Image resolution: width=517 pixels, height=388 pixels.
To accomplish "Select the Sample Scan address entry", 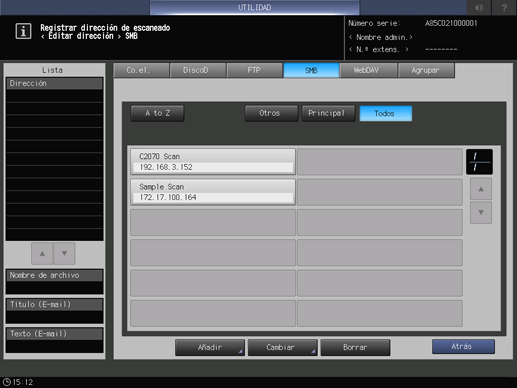I will click(213, 192).
